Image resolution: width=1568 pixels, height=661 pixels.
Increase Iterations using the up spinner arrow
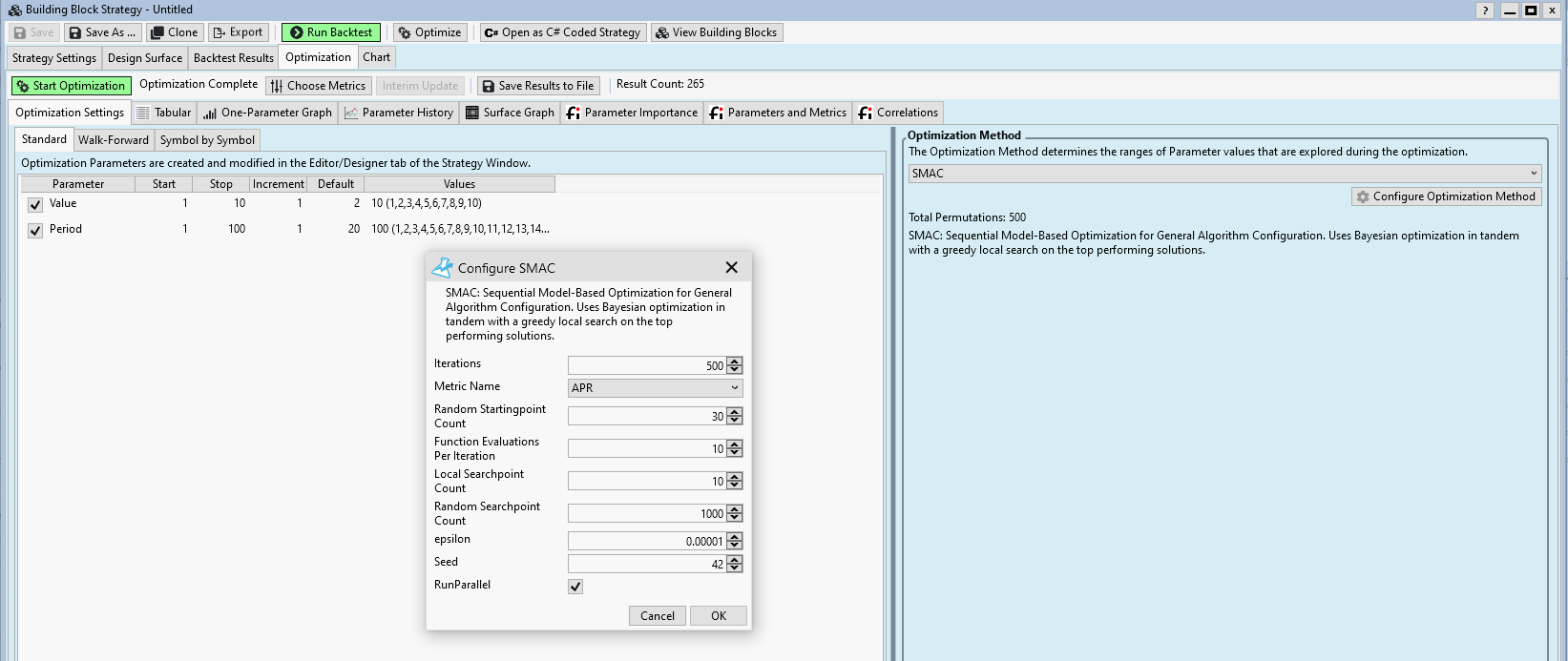tap(734, 361)
